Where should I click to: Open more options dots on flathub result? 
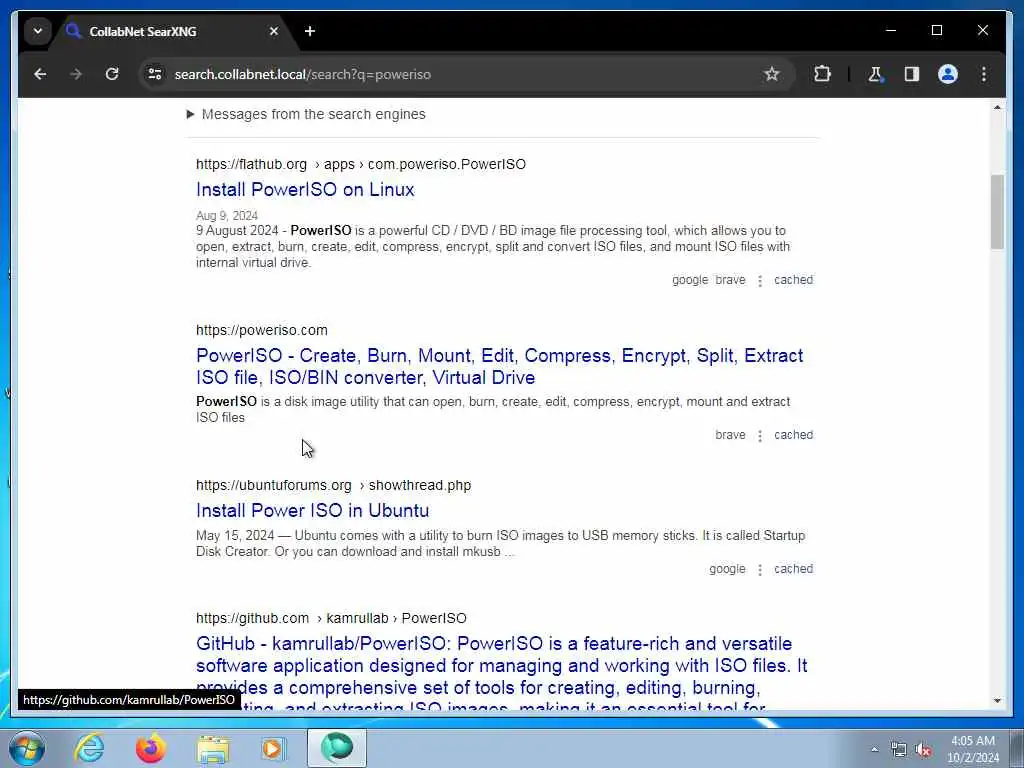(x=760, y=281)
